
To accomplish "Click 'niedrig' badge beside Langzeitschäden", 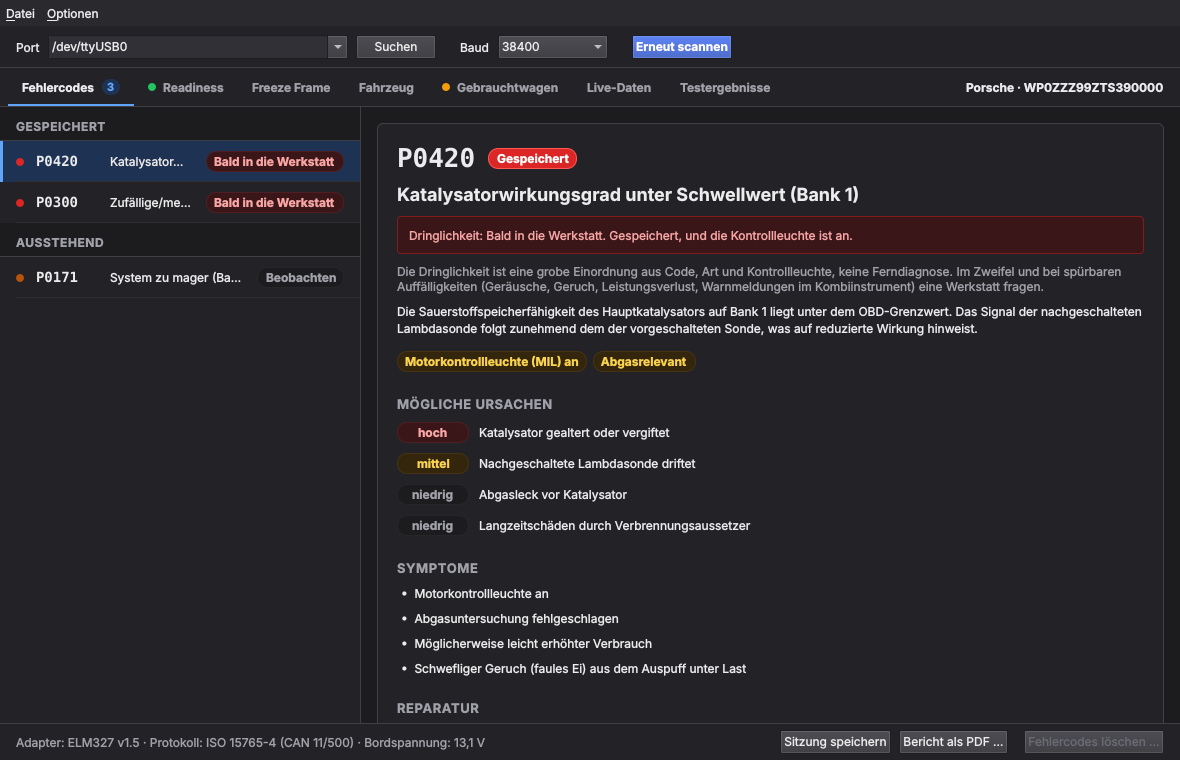I will pyautogui.click(x=433, y=525).
